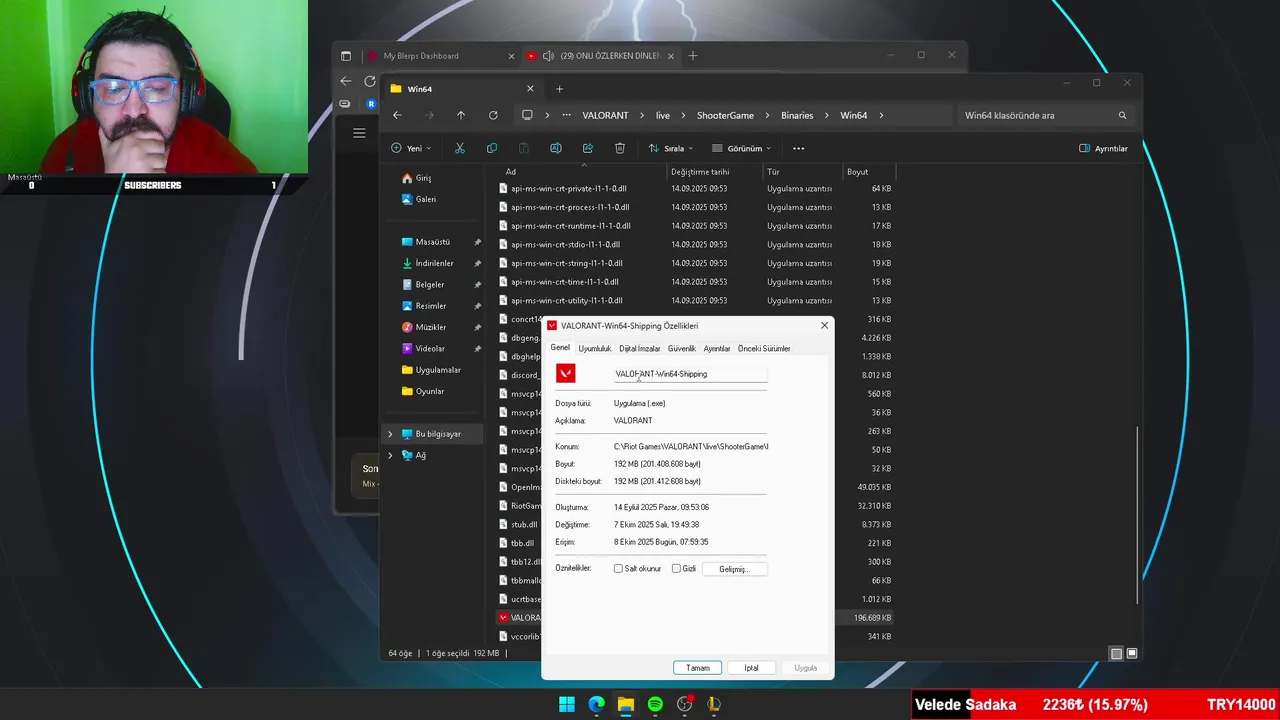Toggle the Ayrıntılar details pane

pos(1103,148)
